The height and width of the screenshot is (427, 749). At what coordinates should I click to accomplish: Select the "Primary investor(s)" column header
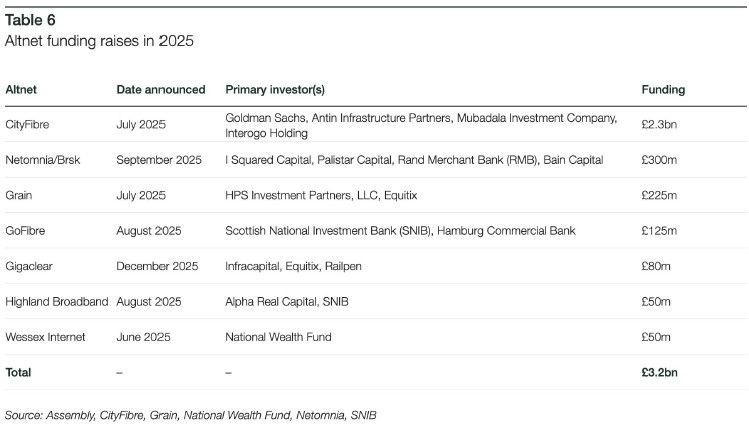[x=275, y=90]
